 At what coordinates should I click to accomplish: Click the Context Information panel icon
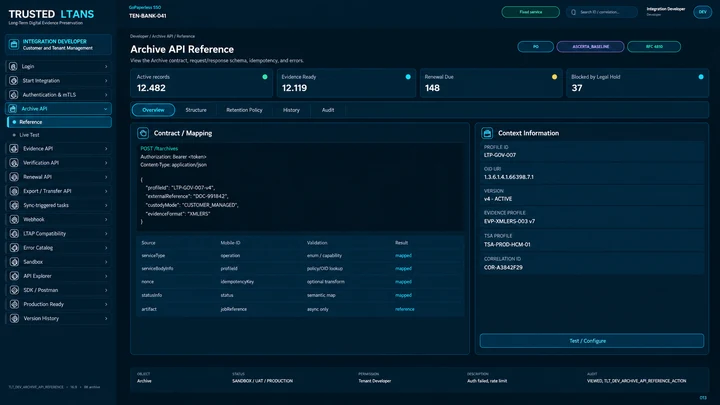point(487,133)
